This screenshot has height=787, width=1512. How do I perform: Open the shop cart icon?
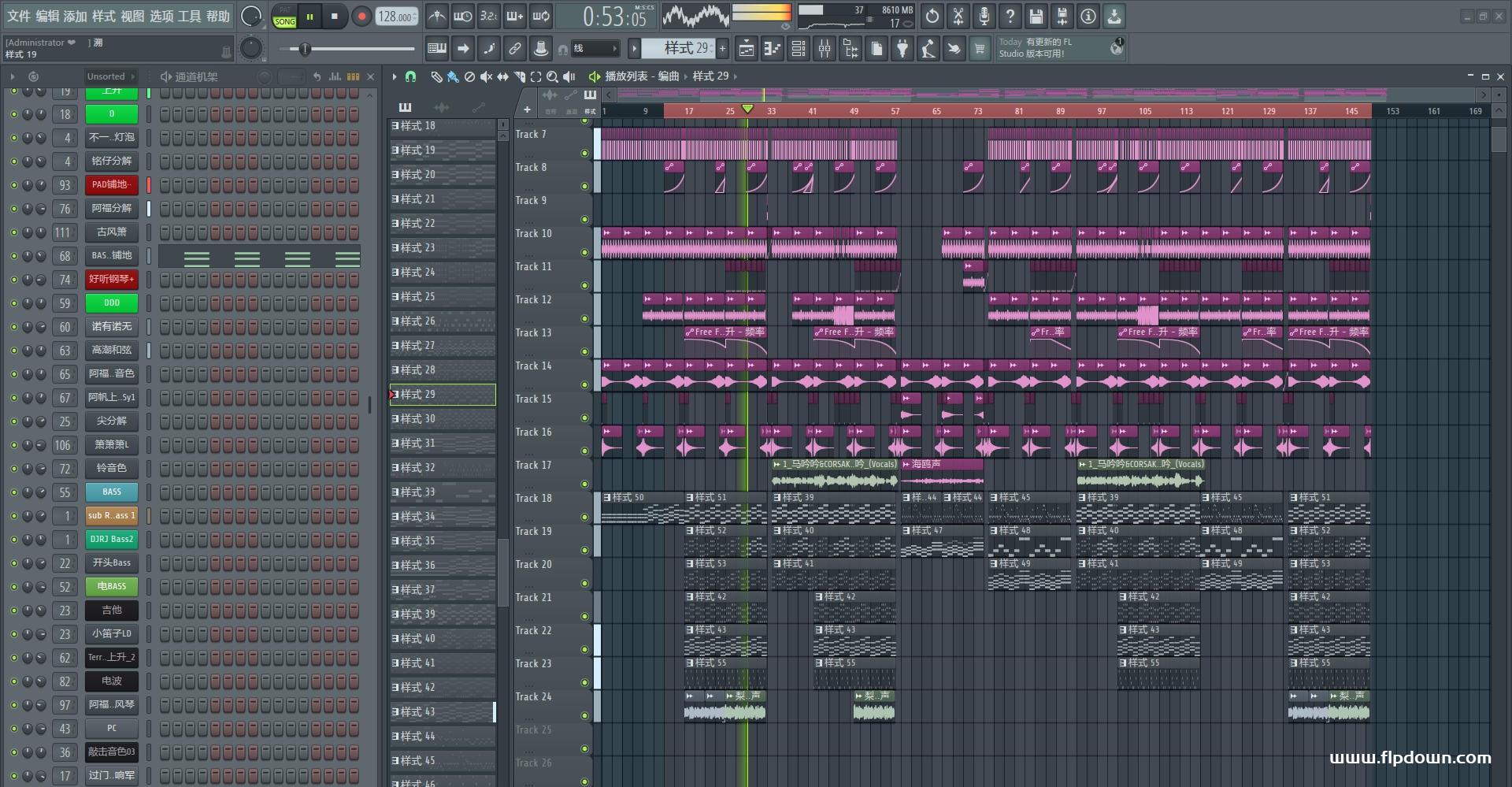point(980,49)
